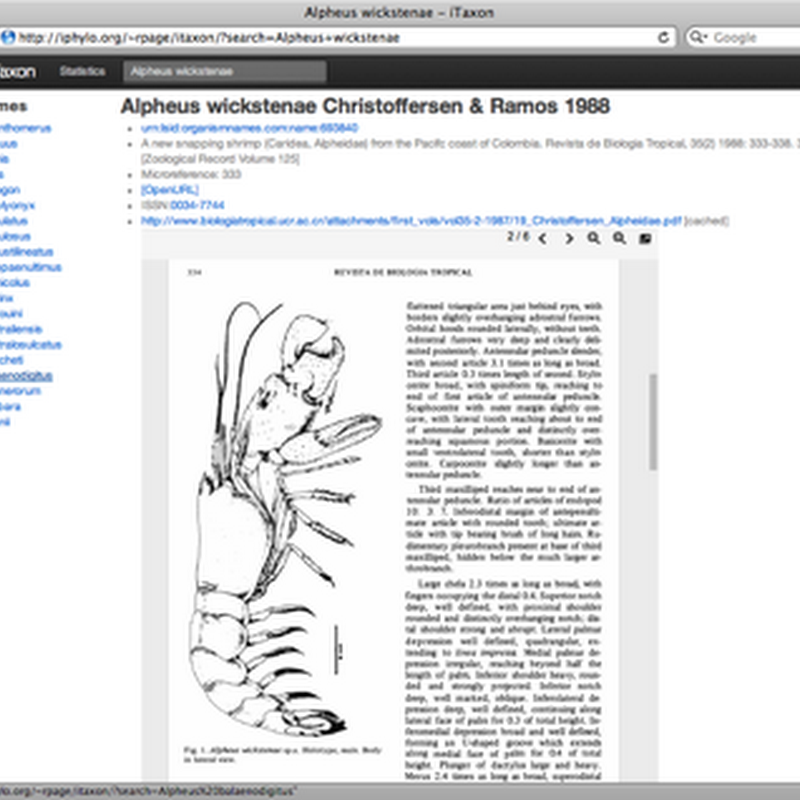Image resolution: width=800 pixels, height=800 pixels.
Task: Click the magnifier icon beside the next-page arrow
Action: coord(593,238)
